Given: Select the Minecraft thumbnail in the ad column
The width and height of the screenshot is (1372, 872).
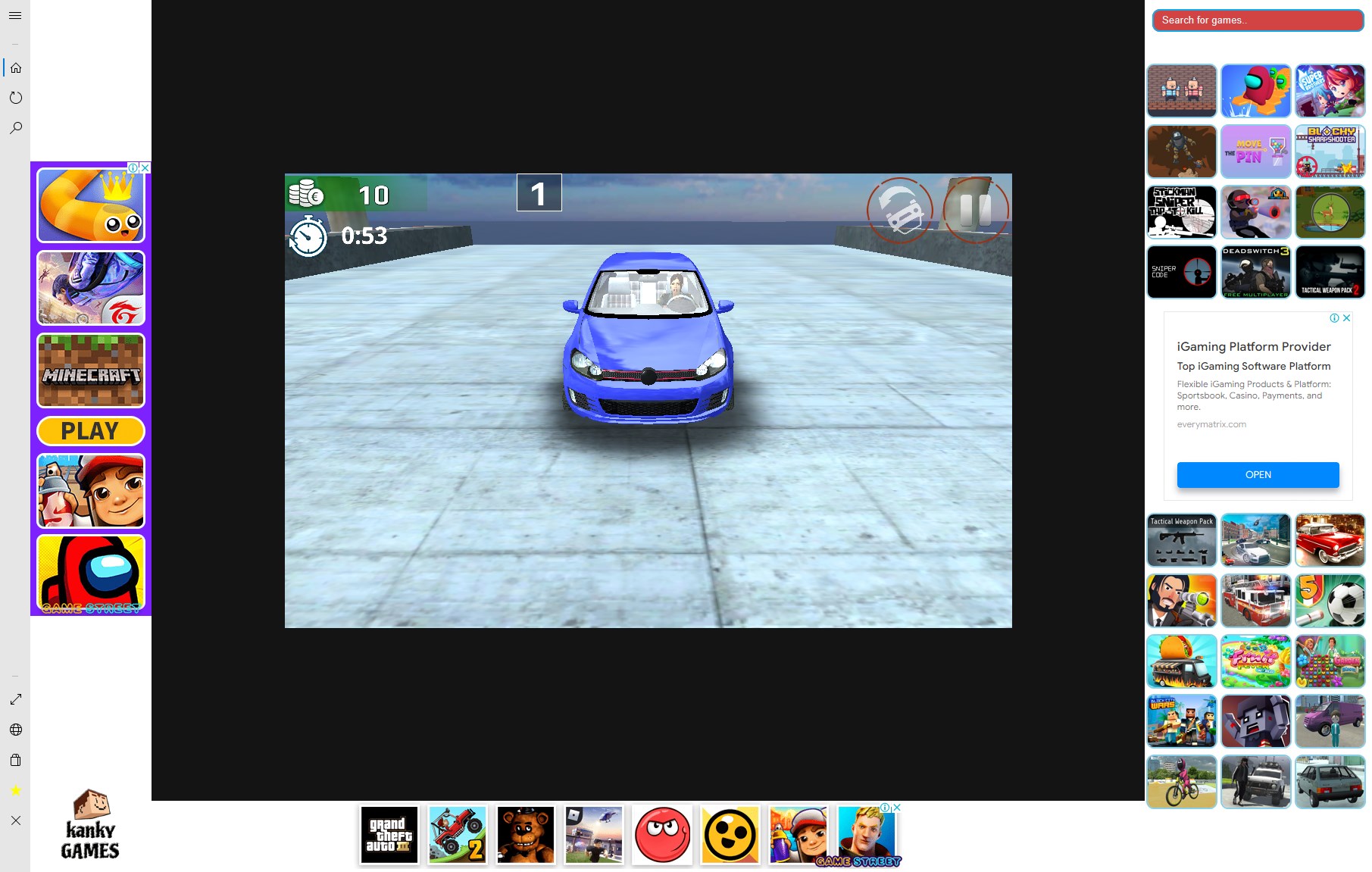Looking at the screenshot, I should (x=90, y=370).
